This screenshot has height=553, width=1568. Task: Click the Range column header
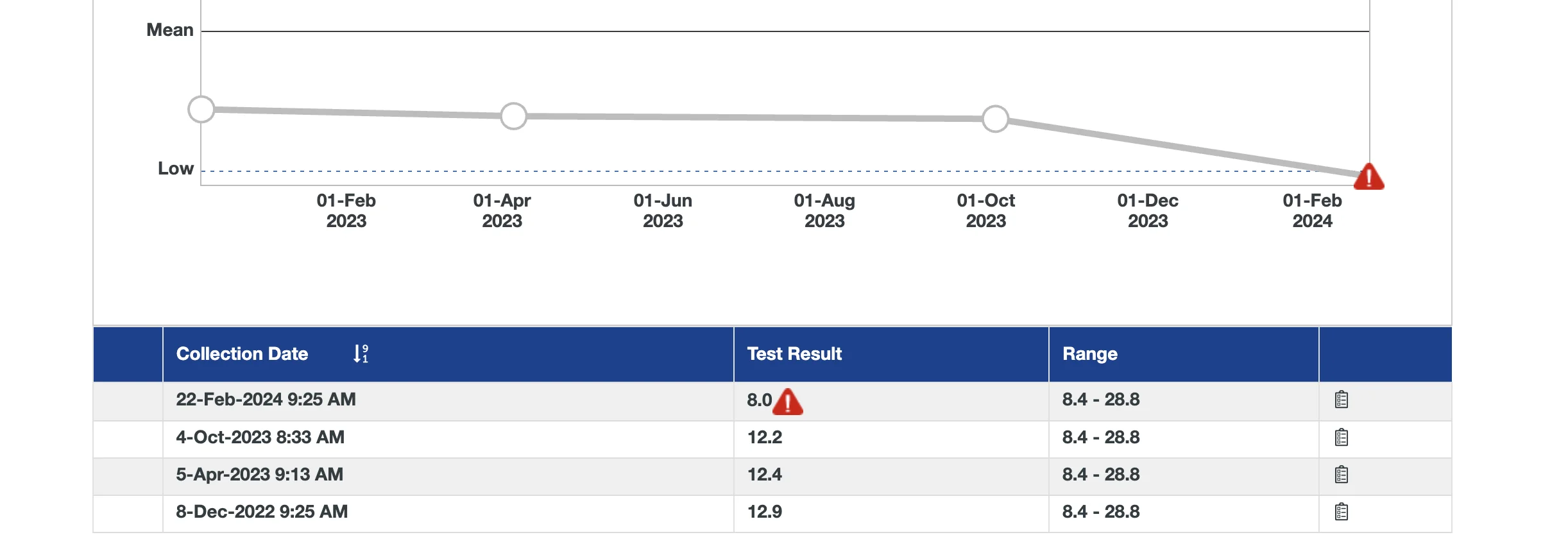1089,353
